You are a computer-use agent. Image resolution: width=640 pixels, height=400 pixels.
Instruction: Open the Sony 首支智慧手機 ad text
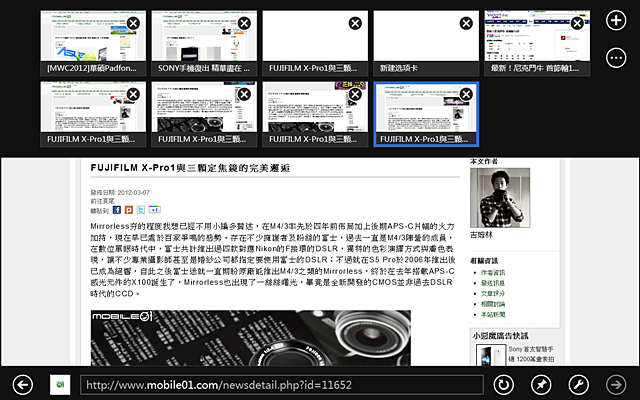(x=531, y=354)
